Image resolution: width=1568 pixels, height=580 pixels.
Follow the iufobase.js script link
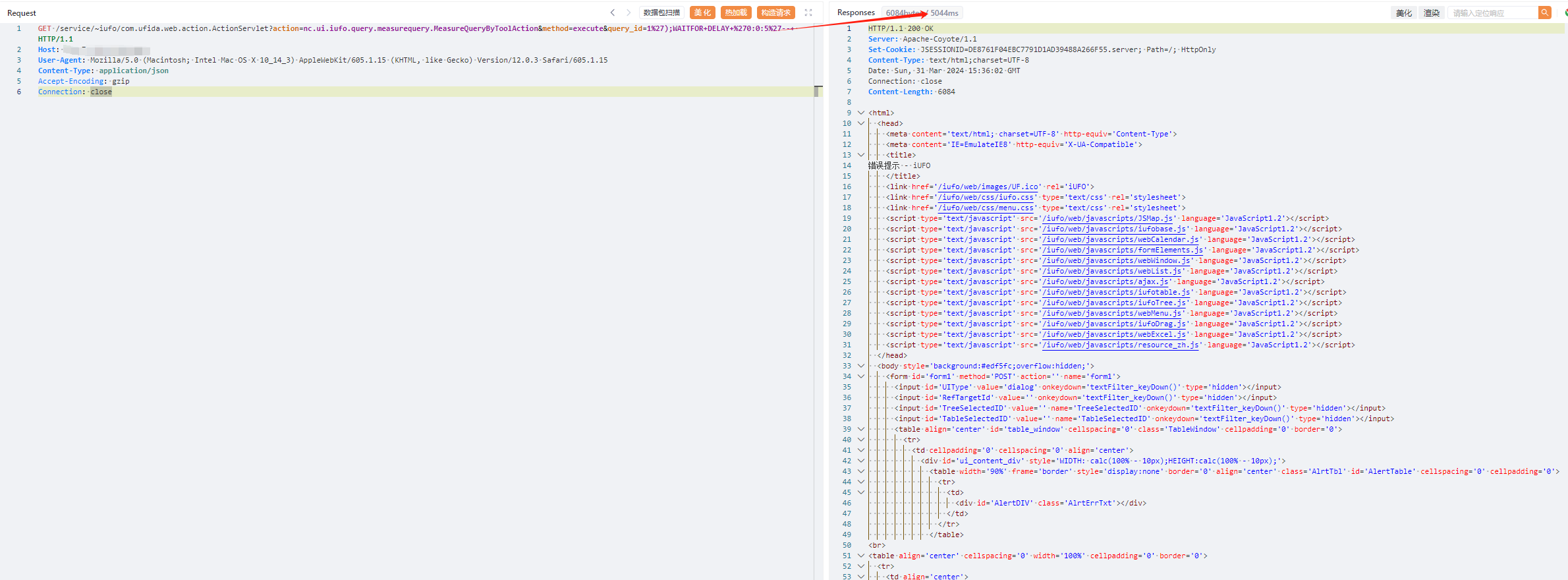1115,229
